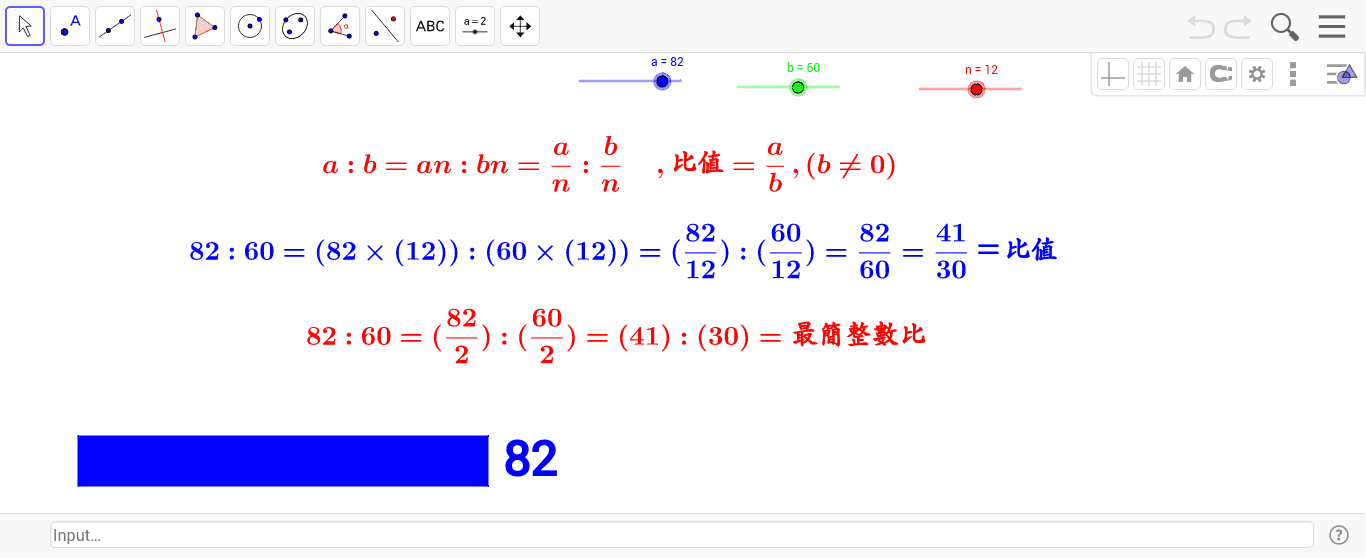
Task: Open the vertical three-dot more options
Action: point(1293,74)
